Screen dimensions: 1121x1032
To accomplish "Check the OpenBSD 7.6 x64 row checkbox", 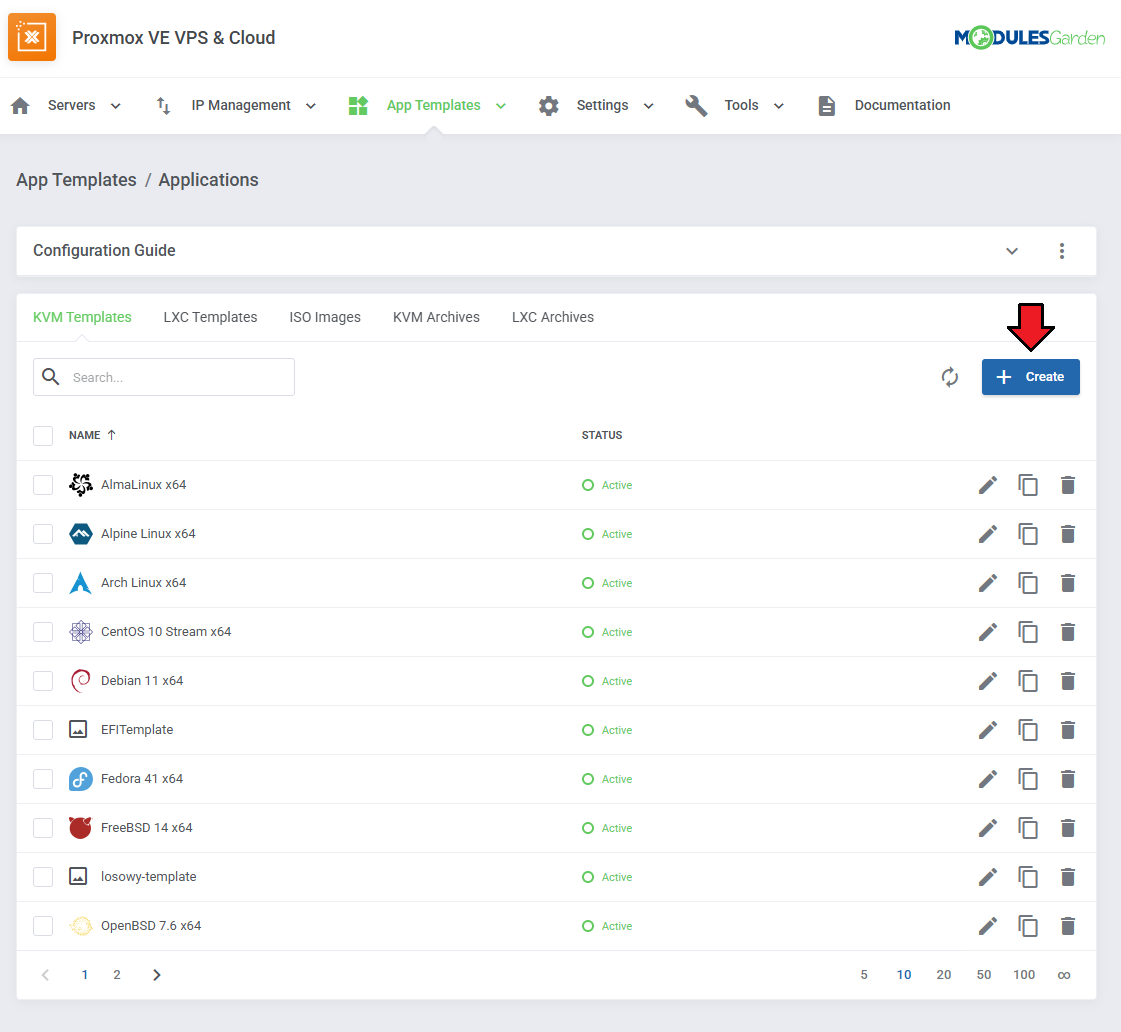I will tap(43, 926).
